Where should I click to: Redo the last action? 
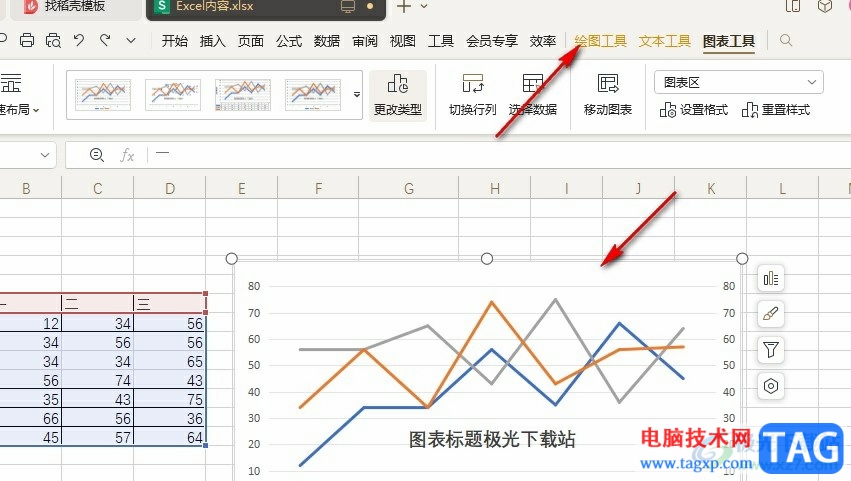(x=105, y=40)
